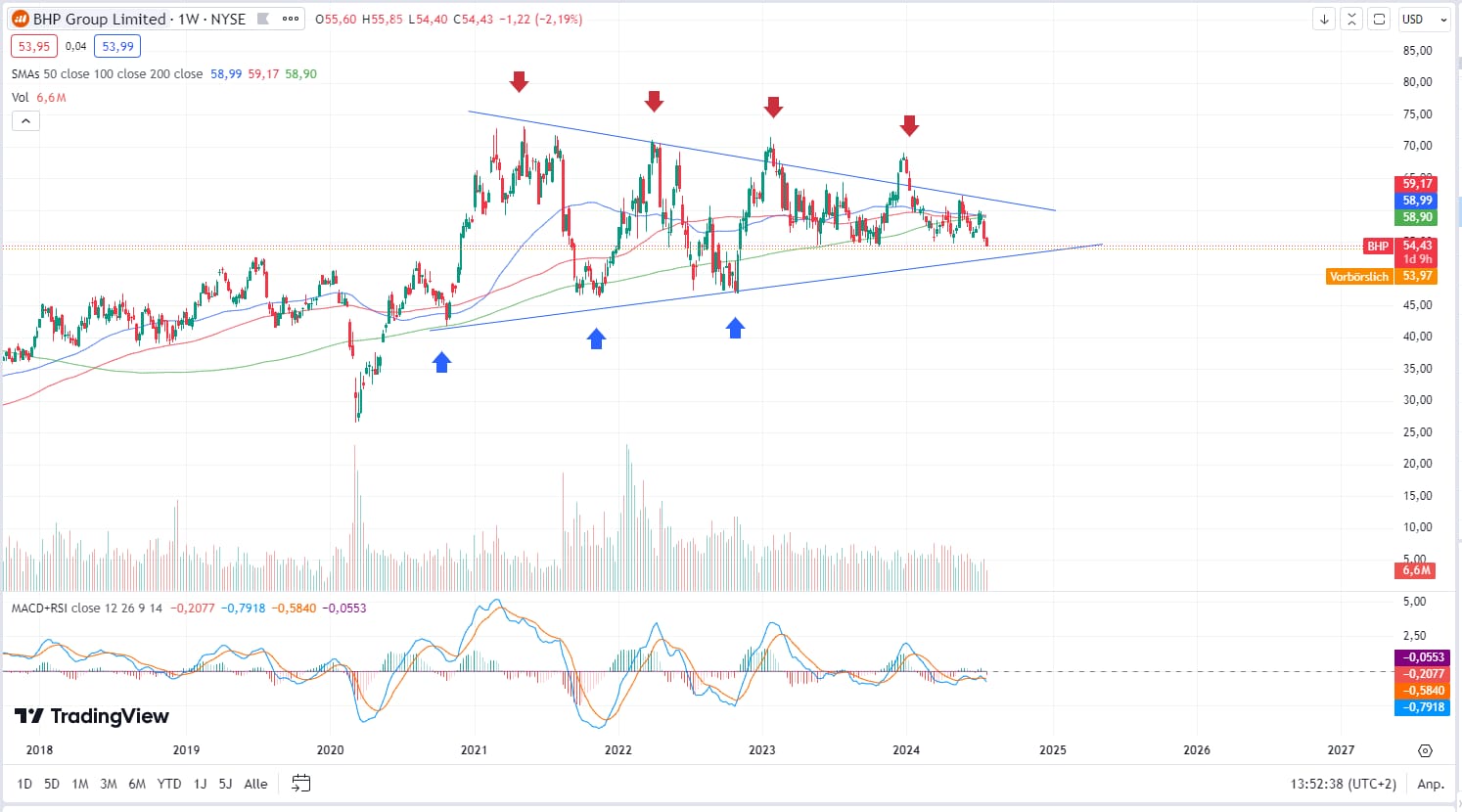
Task: Click the 2022 label on the time axis
Action: pos(617,750)
